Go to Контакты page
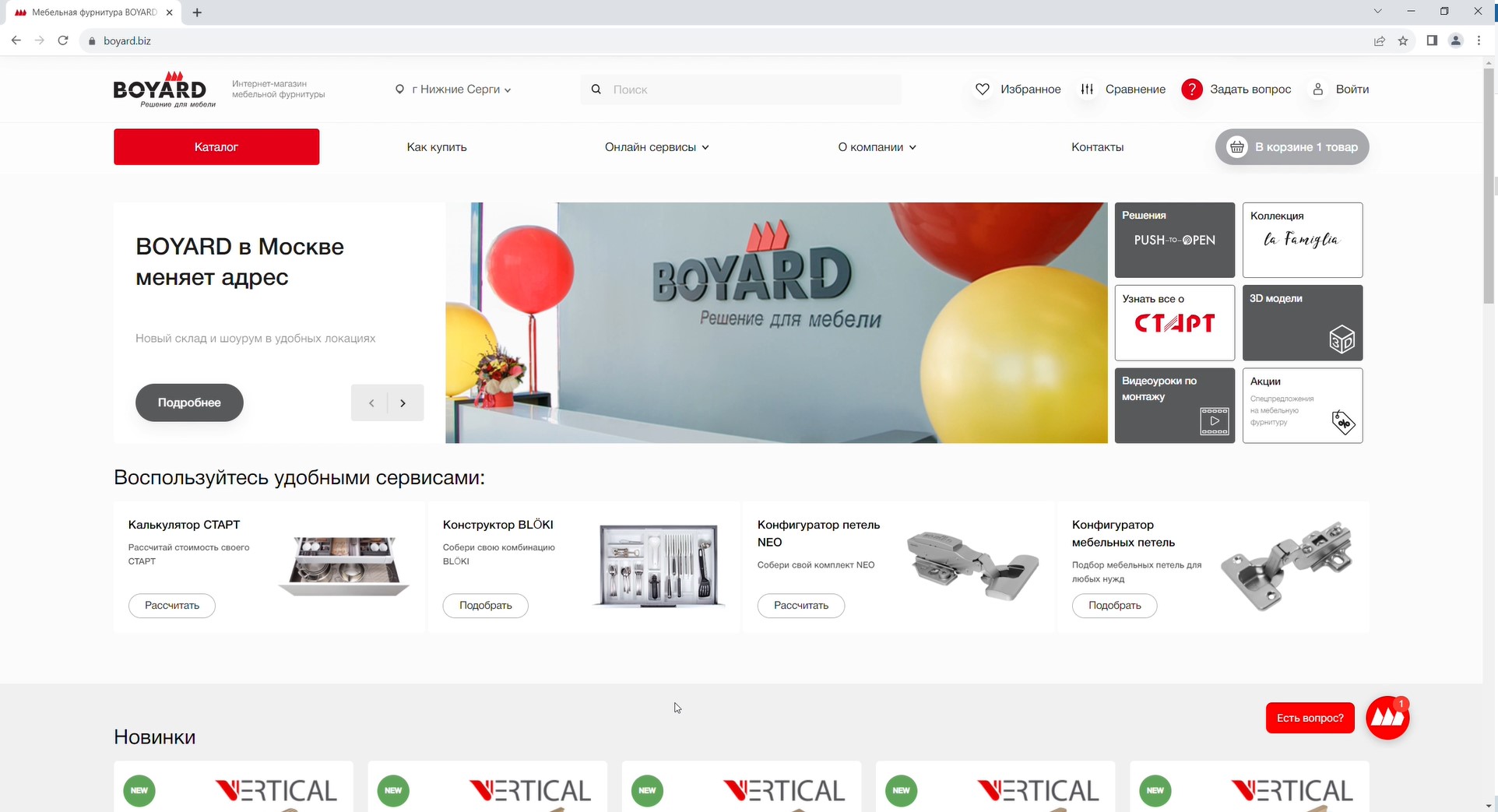This screenshot has height=812, width=1498. [x=1097, y=147]
